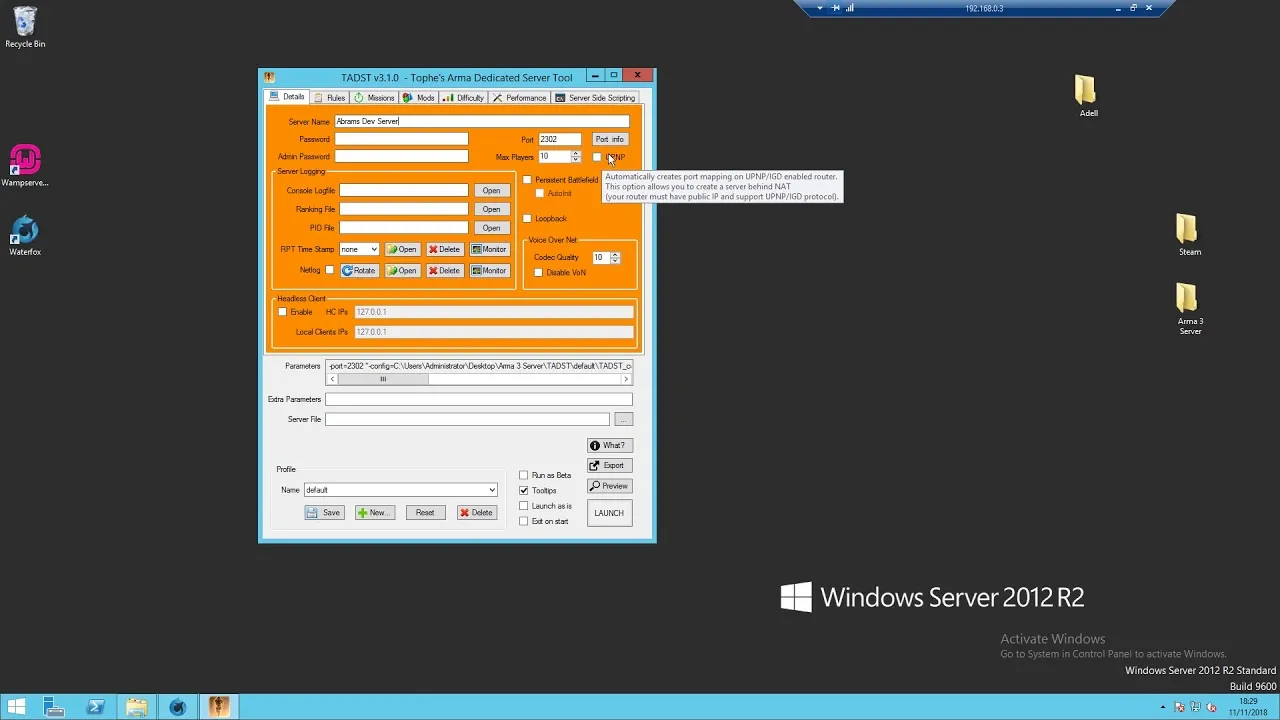Expand the profile Name dropdown
The image size is (1280, 720).
click(x=491, y=490)
